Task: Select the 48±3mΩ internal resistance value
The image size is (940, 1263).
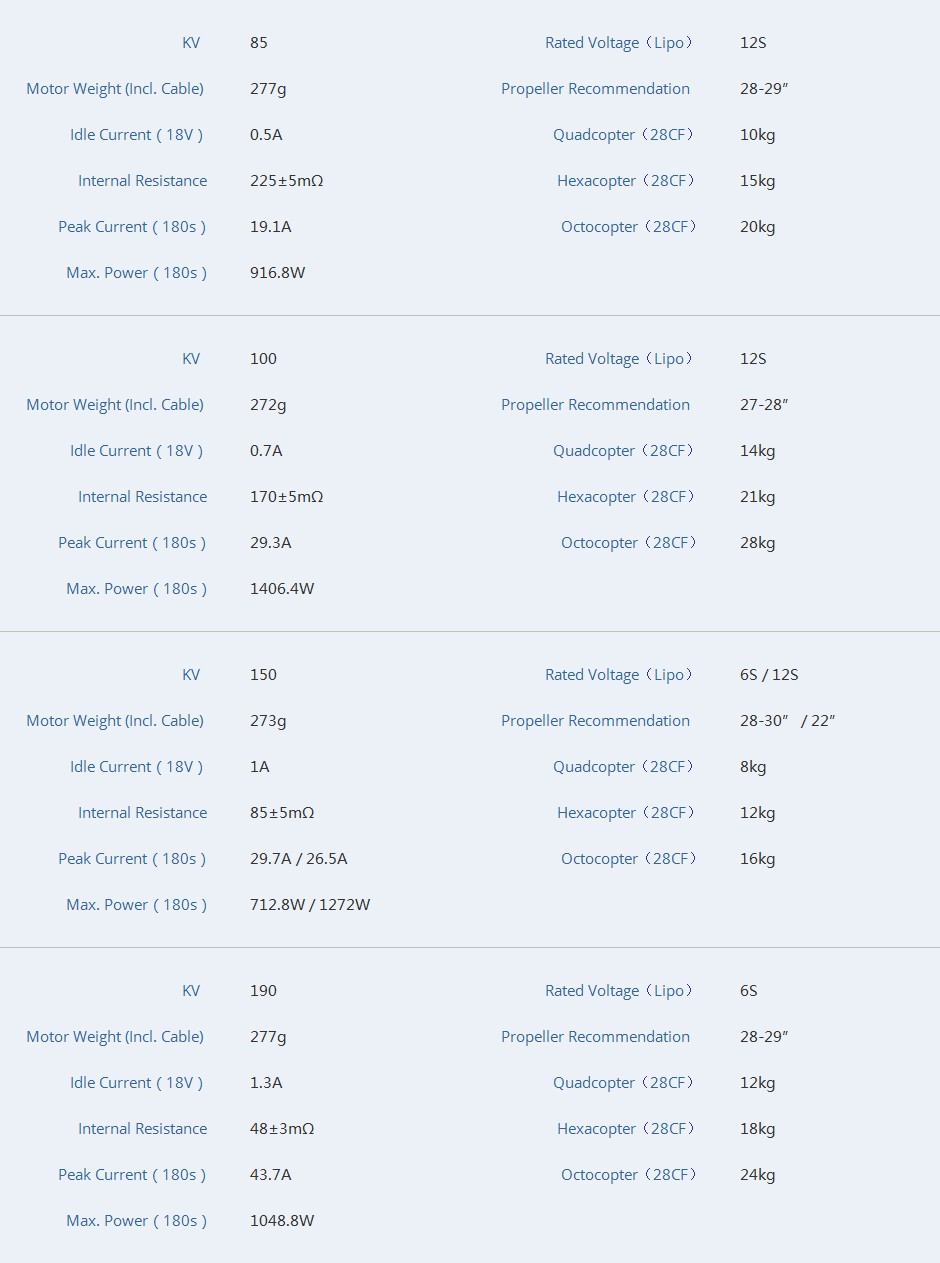Action: click(x=282, y=1129)
